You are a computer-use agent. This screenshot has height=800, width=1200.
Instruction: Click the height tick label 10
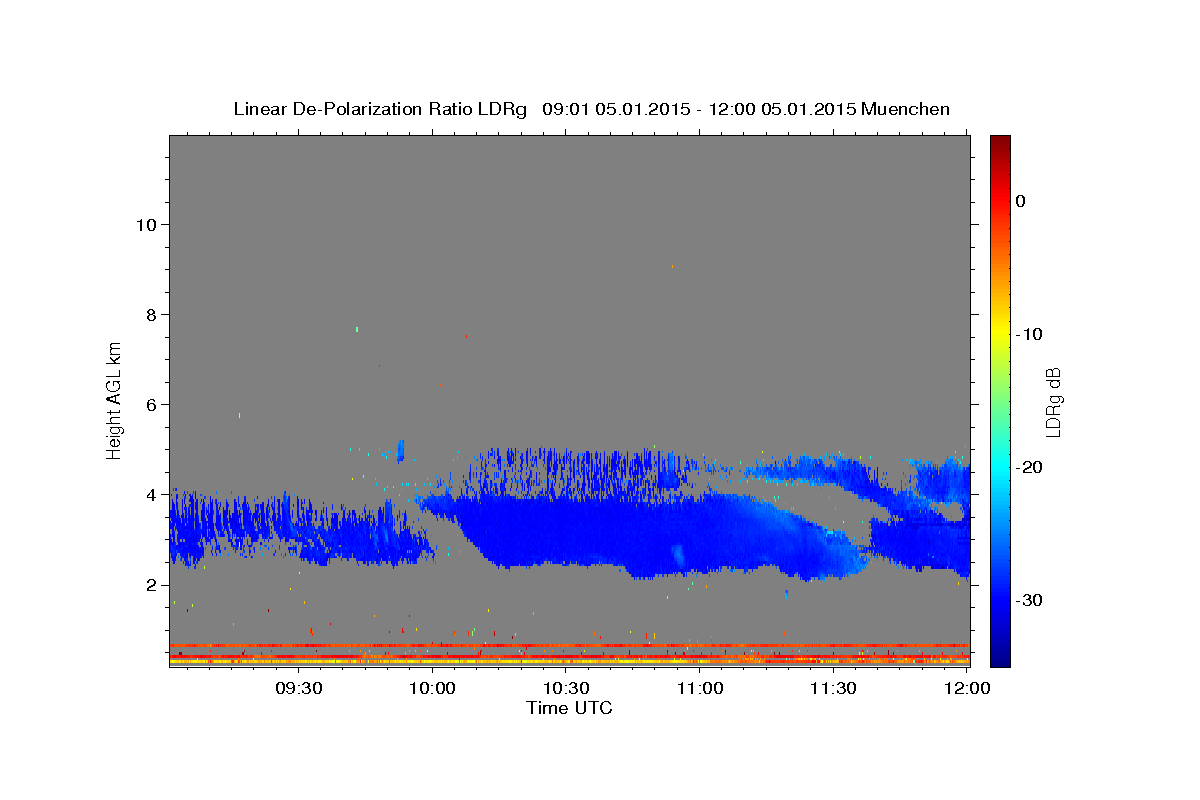point(149,224)
